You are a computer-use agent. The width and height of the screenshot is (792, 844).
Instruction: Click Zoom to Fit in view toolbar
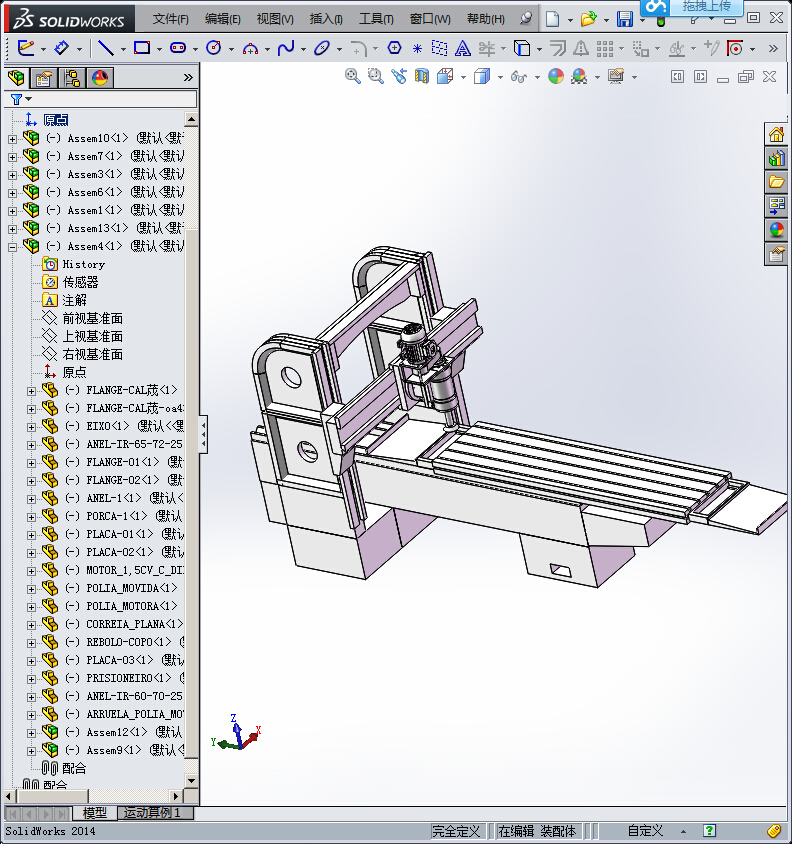pos(353,76)
